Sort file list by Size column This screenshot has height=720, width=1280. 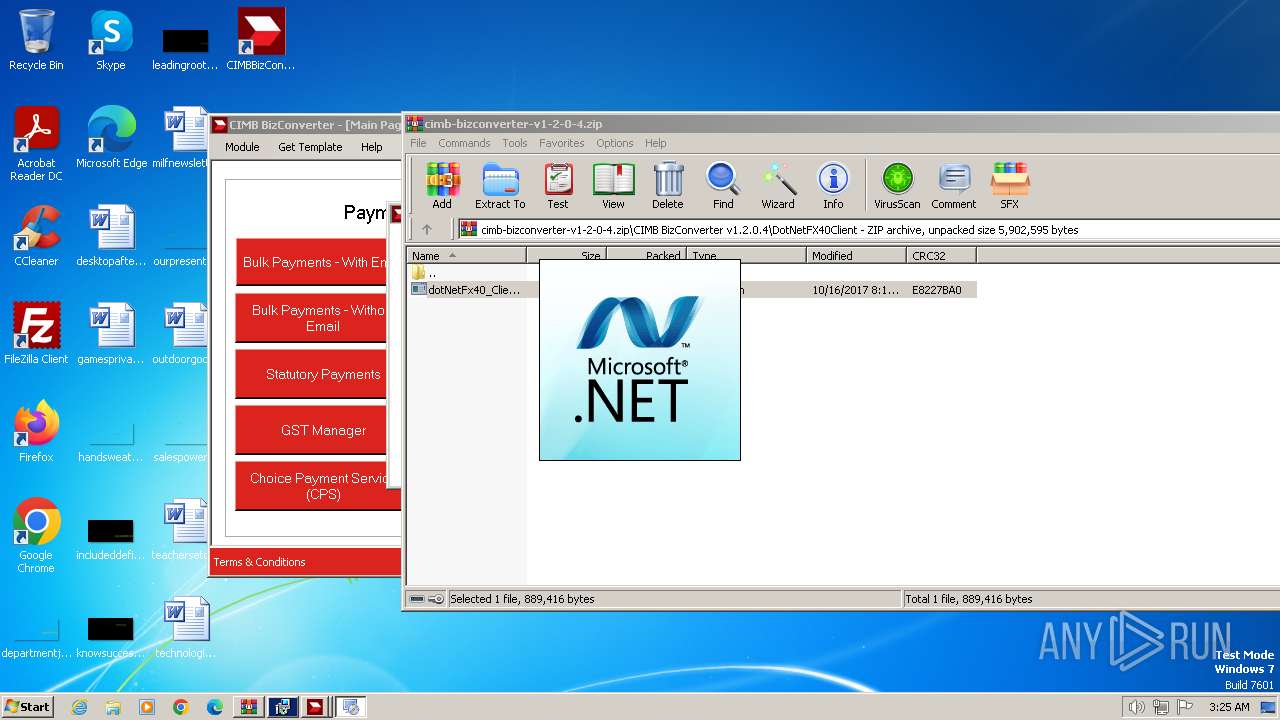(x=566, y=256)
